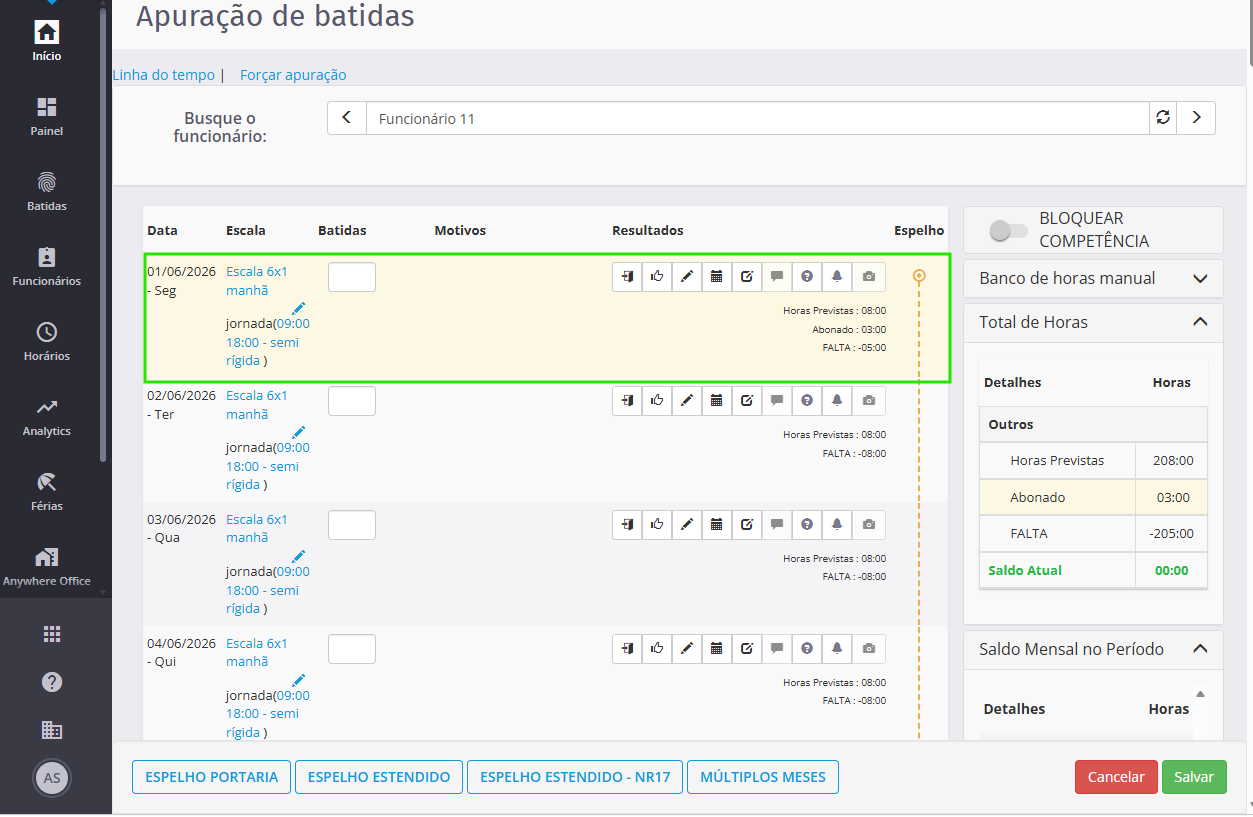
Task: Click the Batidas input for 01/06/2026
Action: [352, 277]
